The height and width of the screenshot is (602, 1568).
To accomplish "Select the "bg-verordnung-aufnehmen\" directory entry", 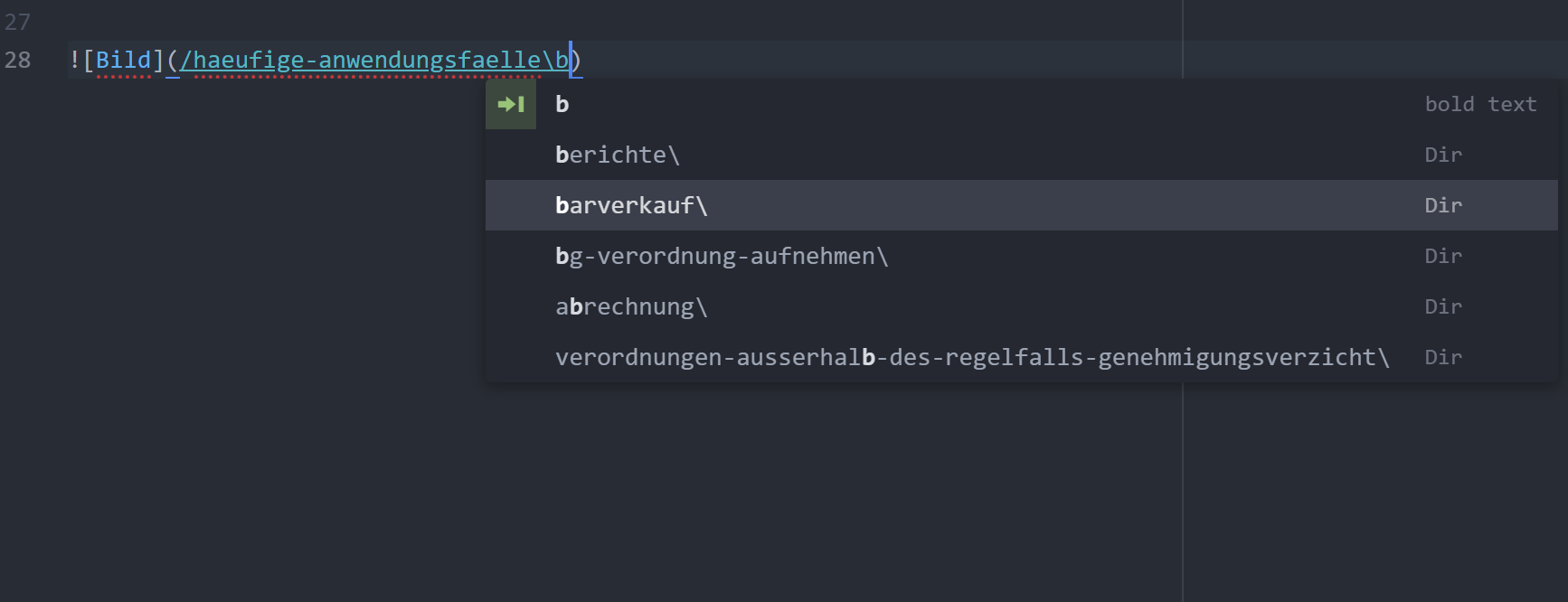I will (722, 256).
